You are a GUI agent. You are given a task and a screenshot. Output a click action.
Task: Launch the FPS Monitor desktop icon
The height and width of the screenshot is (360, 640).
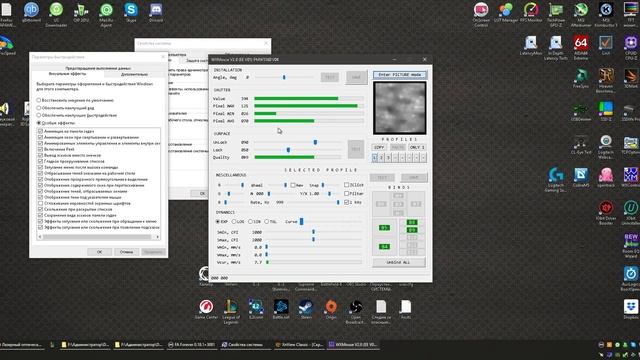531,11
